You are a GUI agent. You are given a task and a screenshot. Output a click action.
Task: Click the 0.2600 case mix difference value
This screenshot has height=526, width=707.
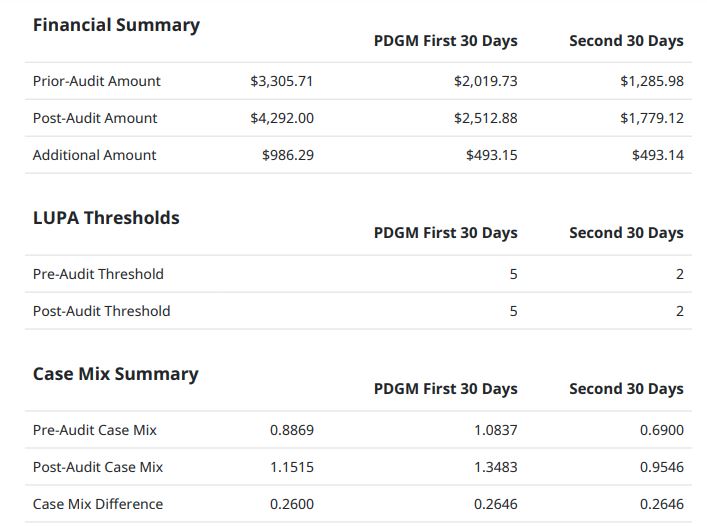pyautogui.click(x=292, y=504)
